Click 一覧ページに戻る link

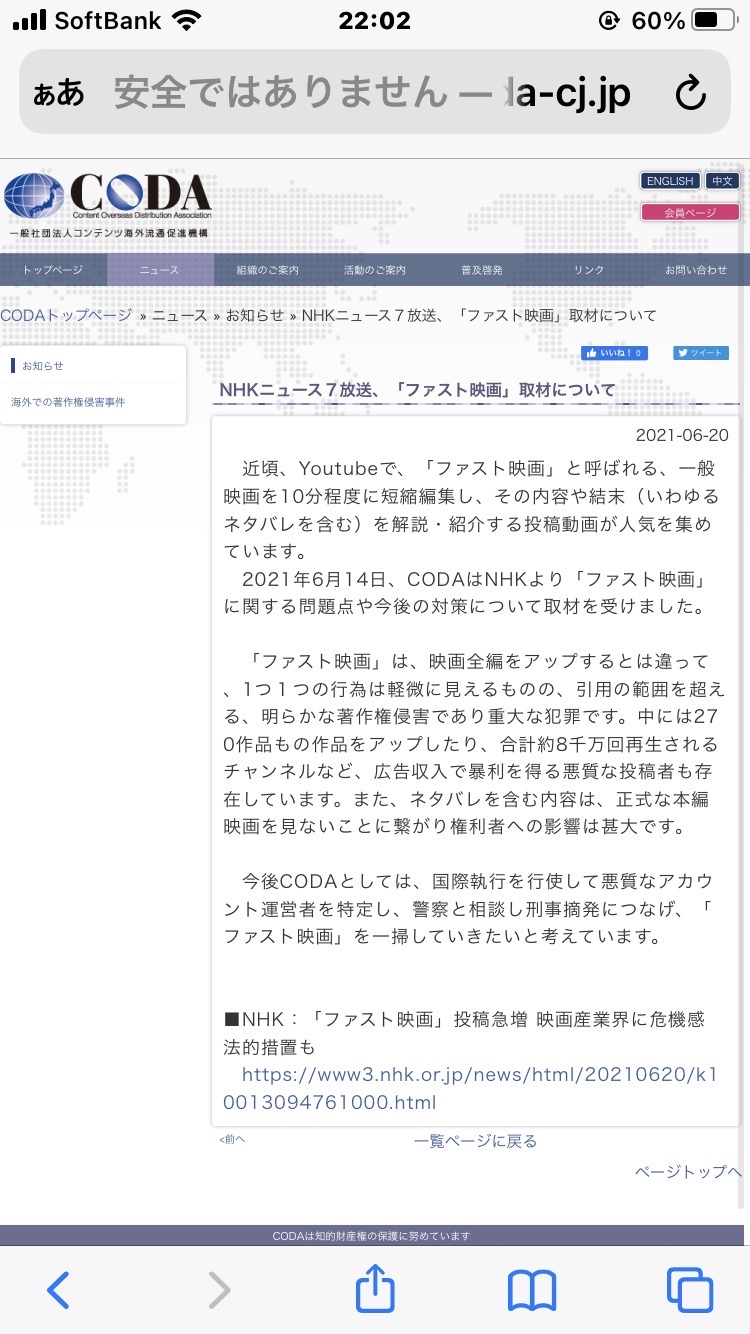pos(476,1141)
